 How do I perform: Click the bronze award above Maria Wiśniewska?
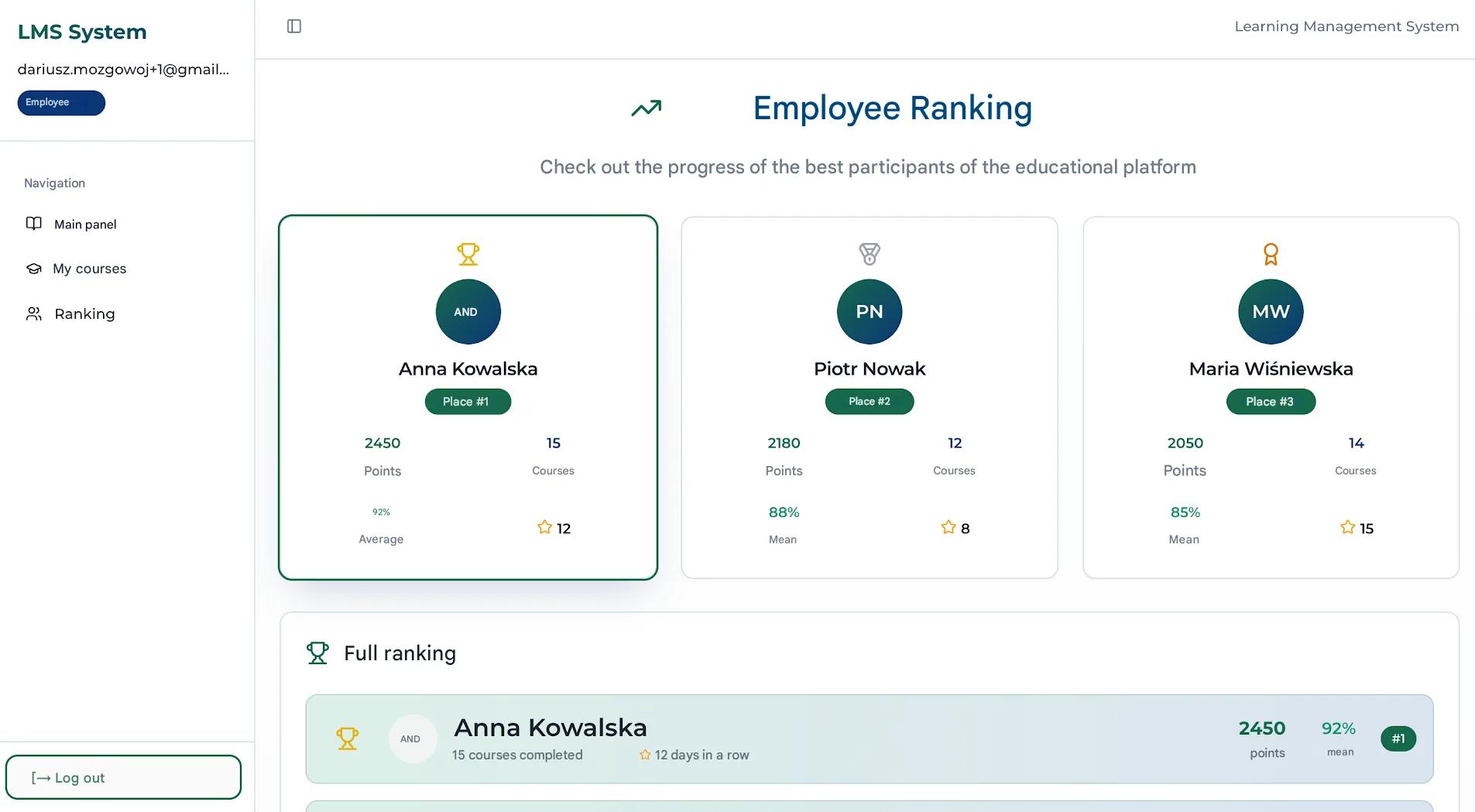[x=1271, y=254]
